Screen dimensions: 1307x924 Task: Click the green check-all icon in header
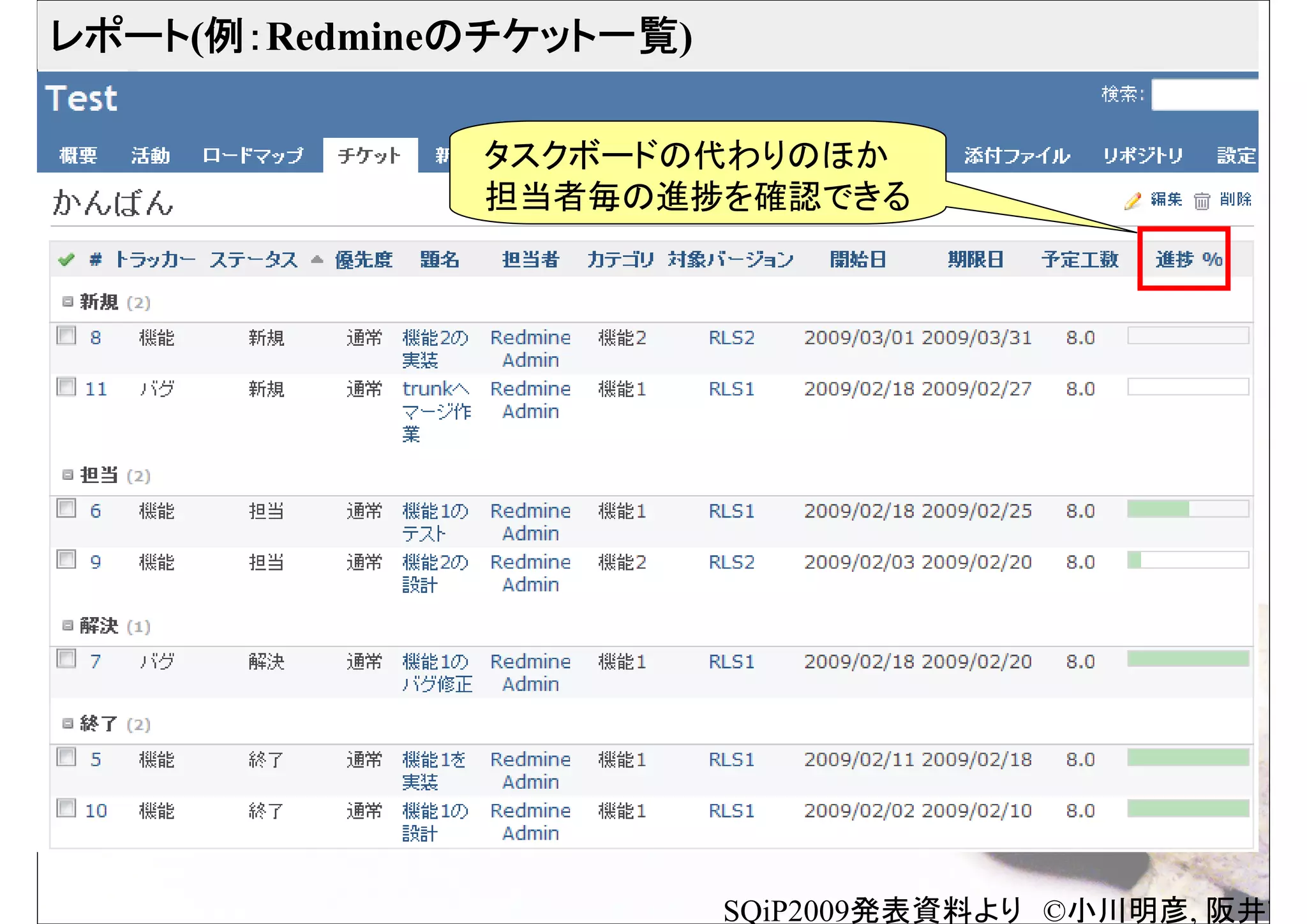(66, 259)
